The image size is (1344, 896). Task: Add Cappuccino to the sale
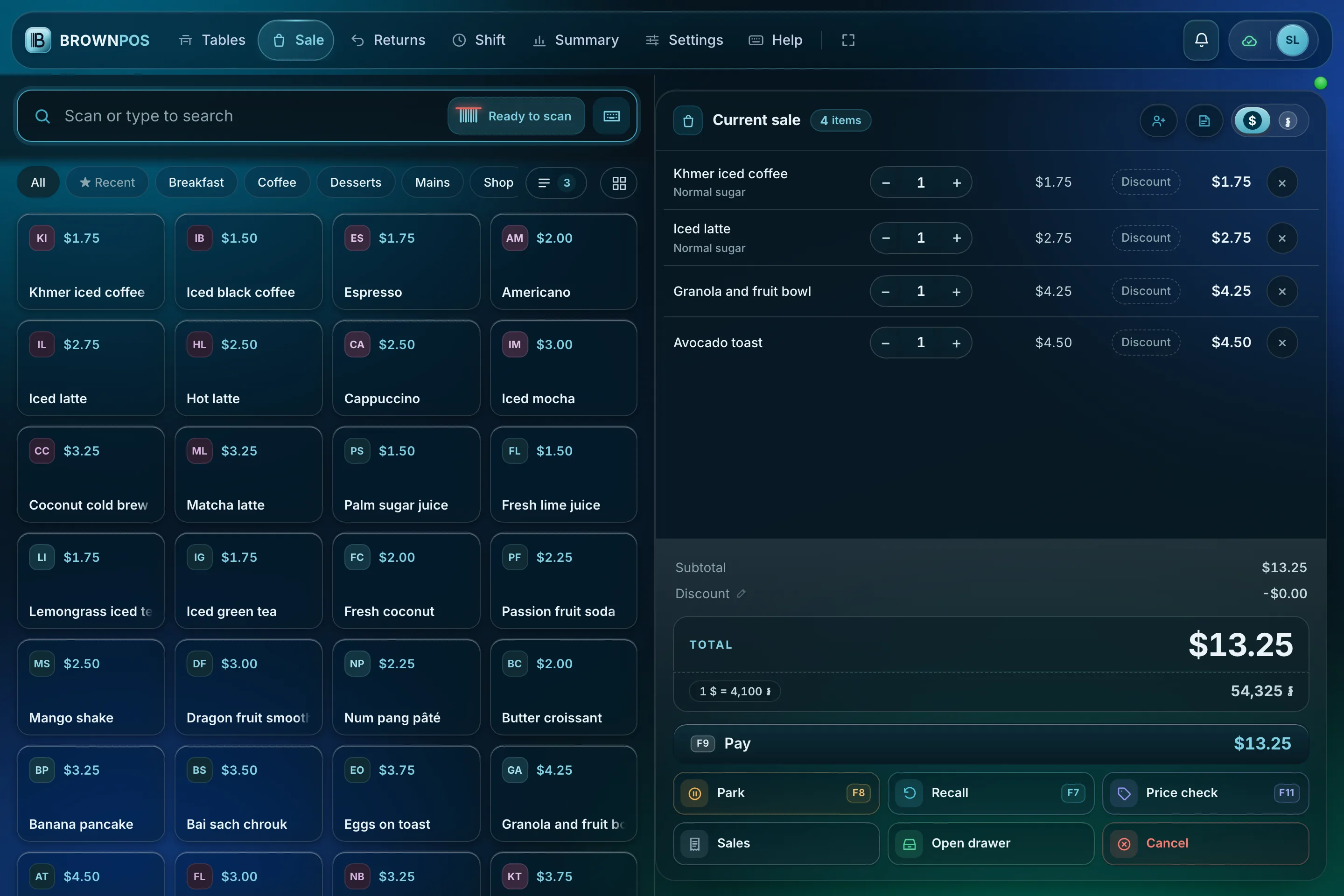[406, 369]
